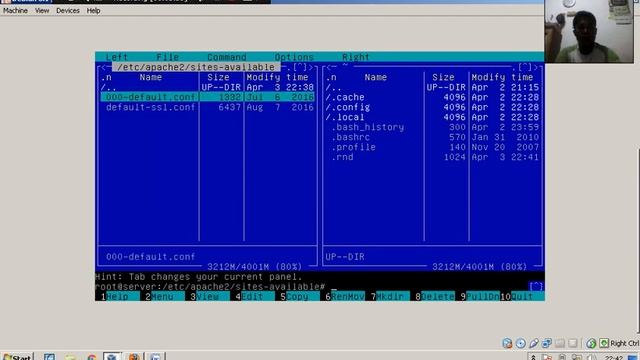Image resolution: width=640 pixels, height=360 pixels.
Task: Click the Right Ctrl host key label
Action: point(625,344)
